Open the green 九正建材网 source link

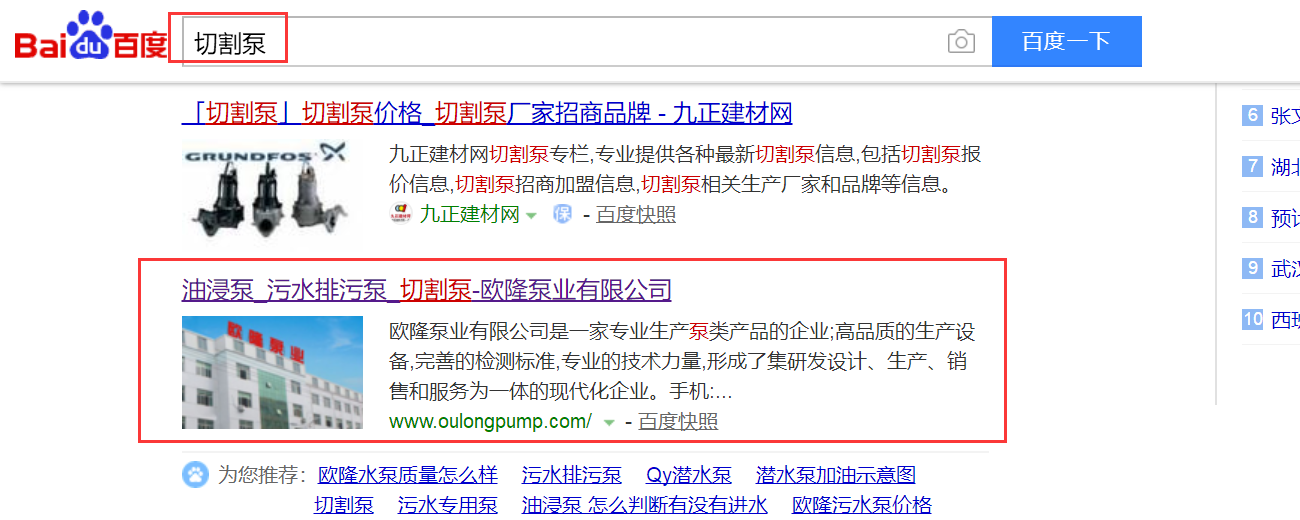[x=469, y=214]
